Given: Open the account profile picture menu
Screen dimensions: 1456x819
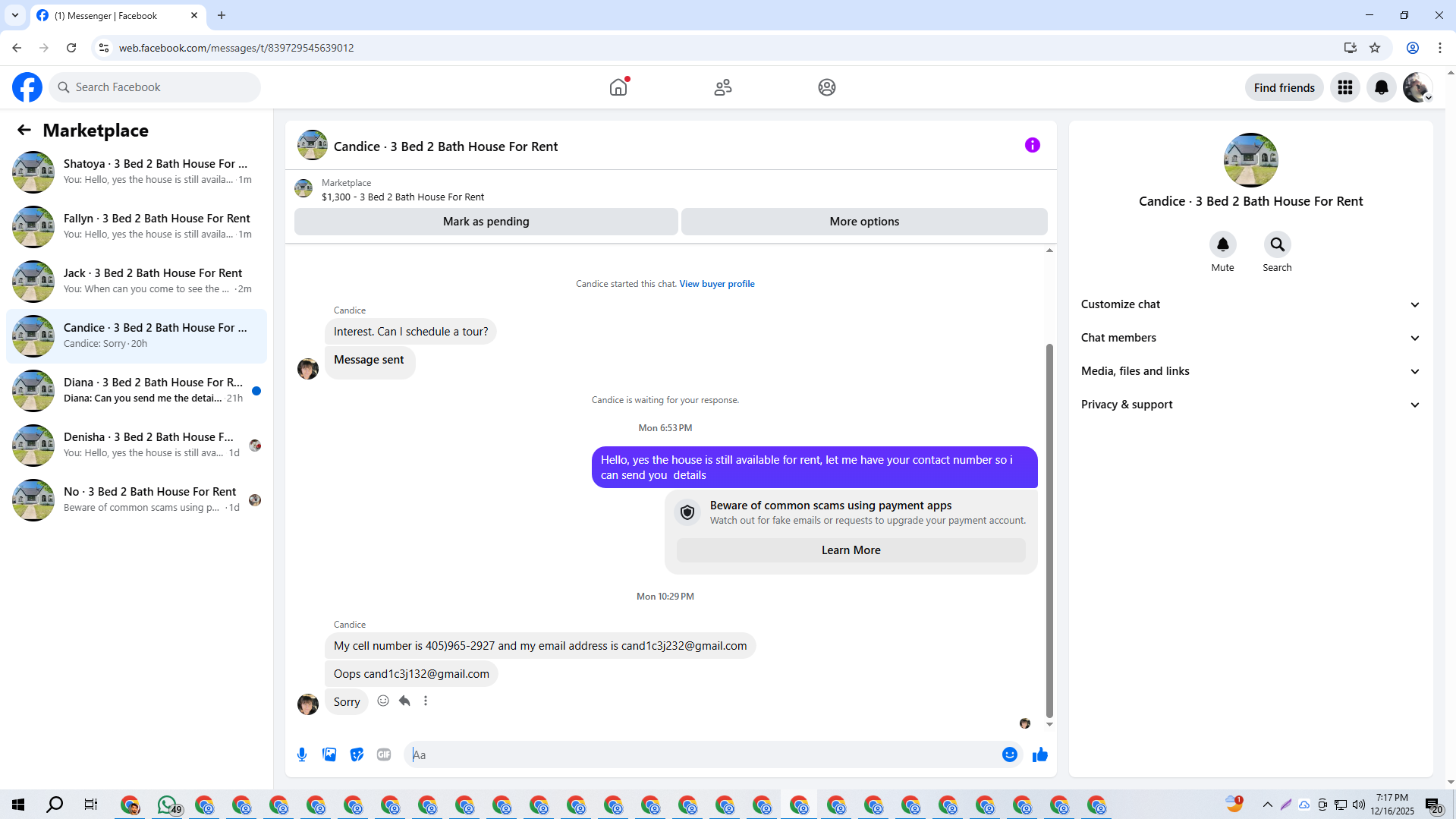Looking at the screenshot, I should 1417,87.
